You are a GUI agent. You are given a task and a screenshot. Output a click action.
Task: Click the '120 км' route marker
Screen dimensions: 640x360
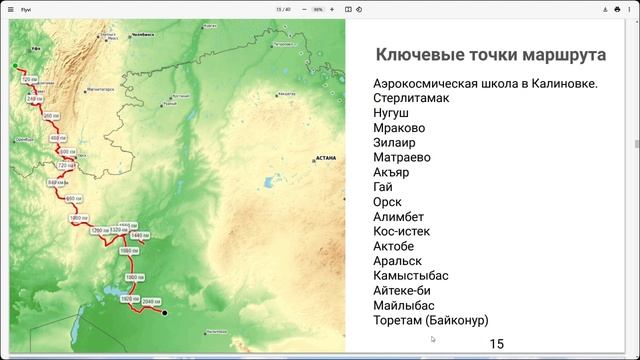click(30, 80)
